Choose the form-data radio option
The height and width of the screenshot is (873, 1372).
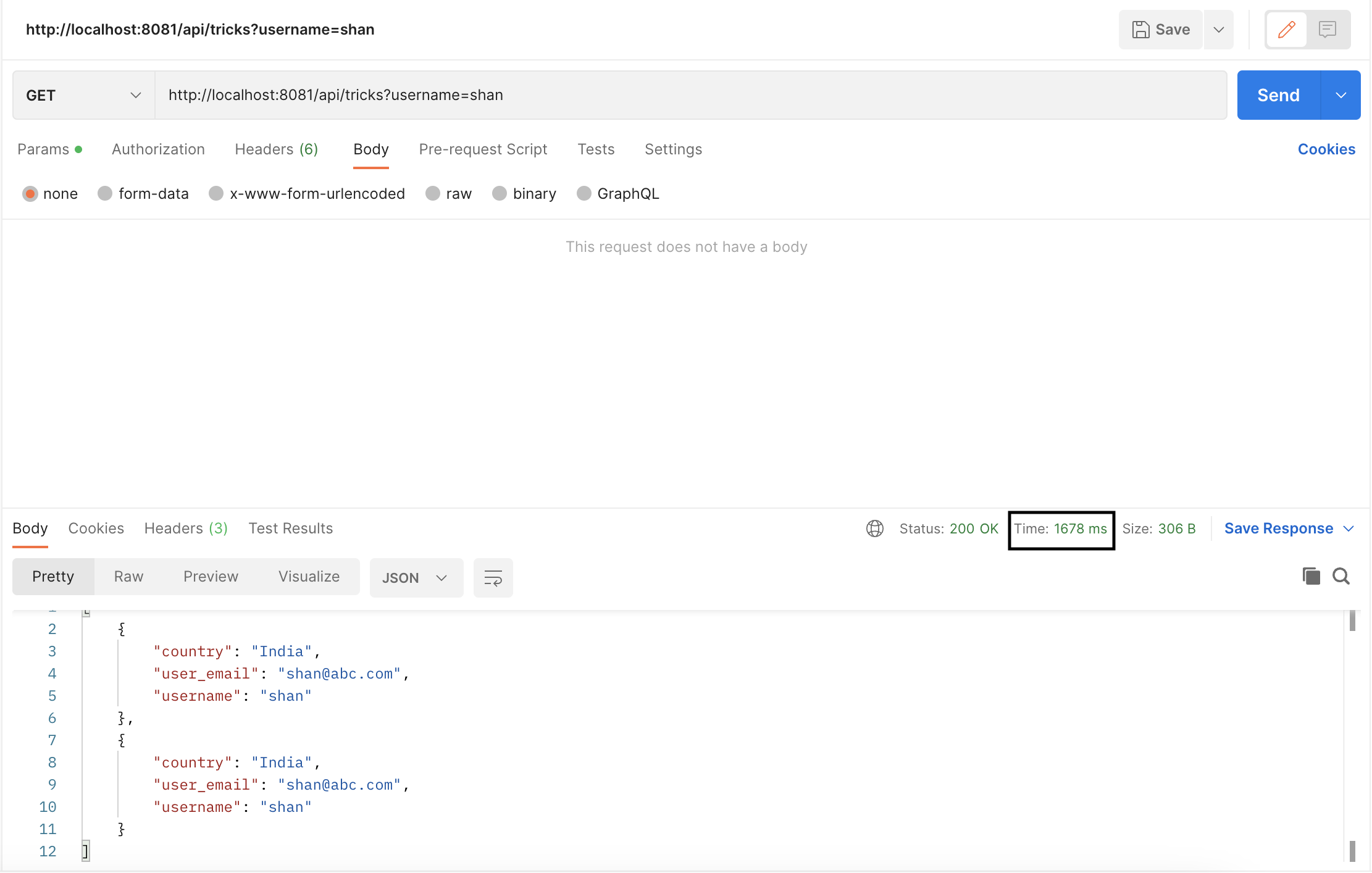105,194
